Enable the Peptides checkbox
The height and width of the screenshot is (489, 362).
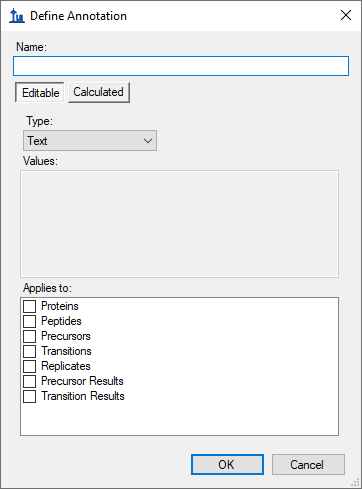pyautogui.click(x=30, y=321)
